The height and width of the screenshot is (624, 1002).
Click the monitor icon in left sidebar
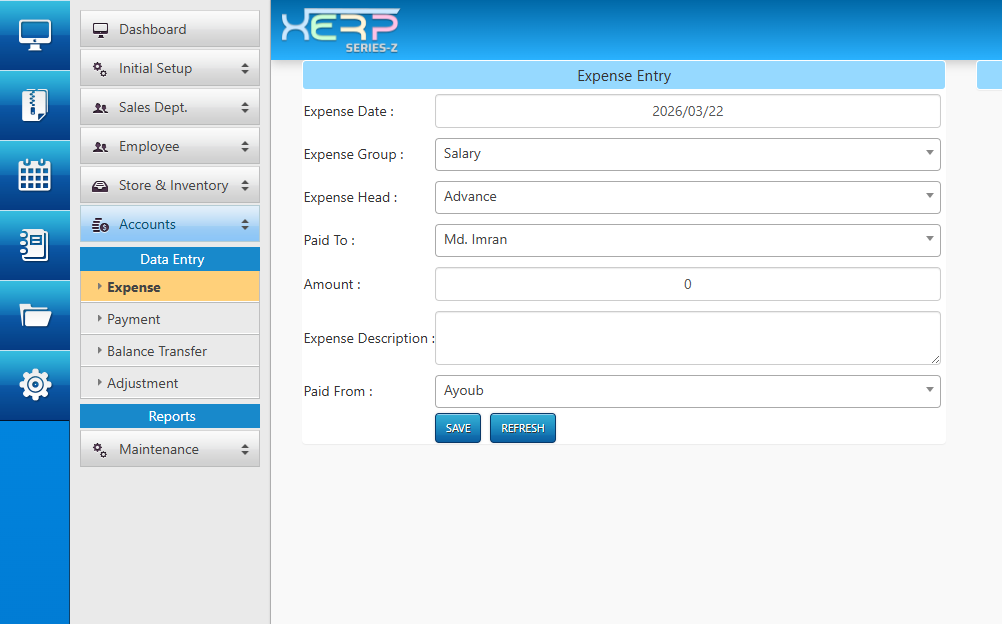pos(35,34)
